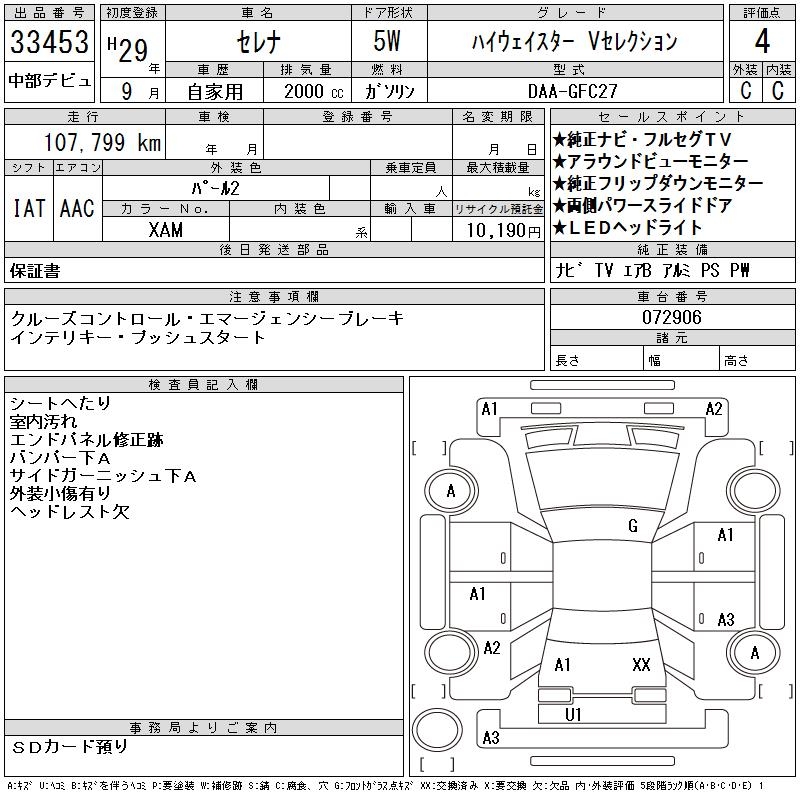The height and width of the screenshot is (800, 800).
Task: Select inspector note 外装小傷有り
Action: [60, 493]
